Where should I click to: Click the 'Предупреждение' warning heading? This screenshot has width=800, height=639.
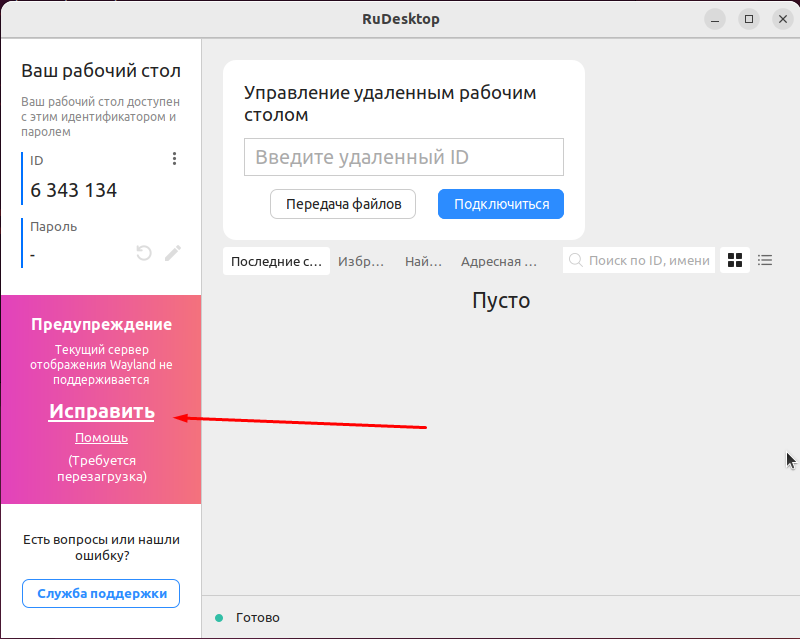click(102, 324)
